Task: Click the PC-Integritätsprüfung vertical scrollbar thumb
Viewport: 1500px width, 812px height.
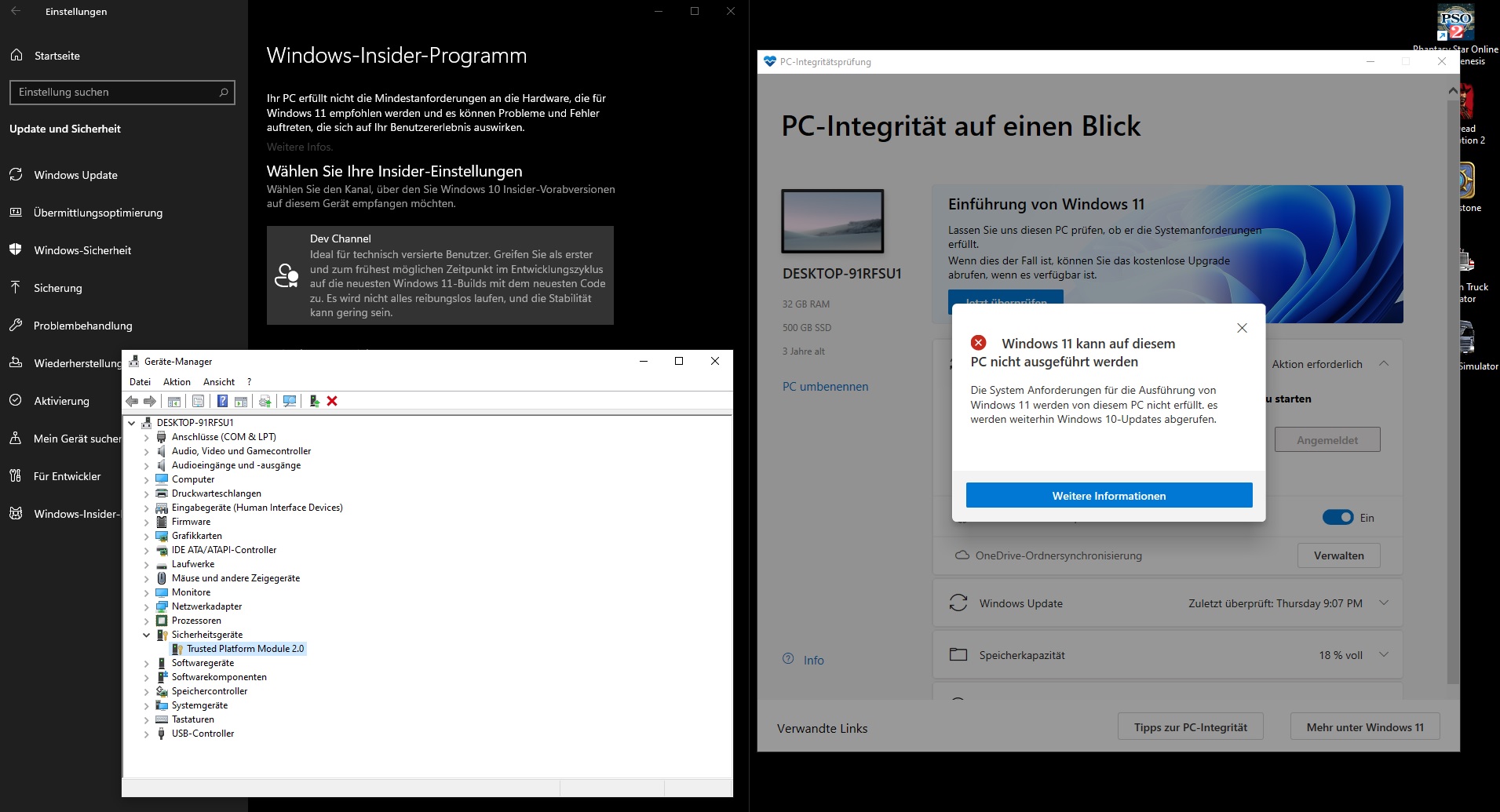Action: tap(1453, 392)
